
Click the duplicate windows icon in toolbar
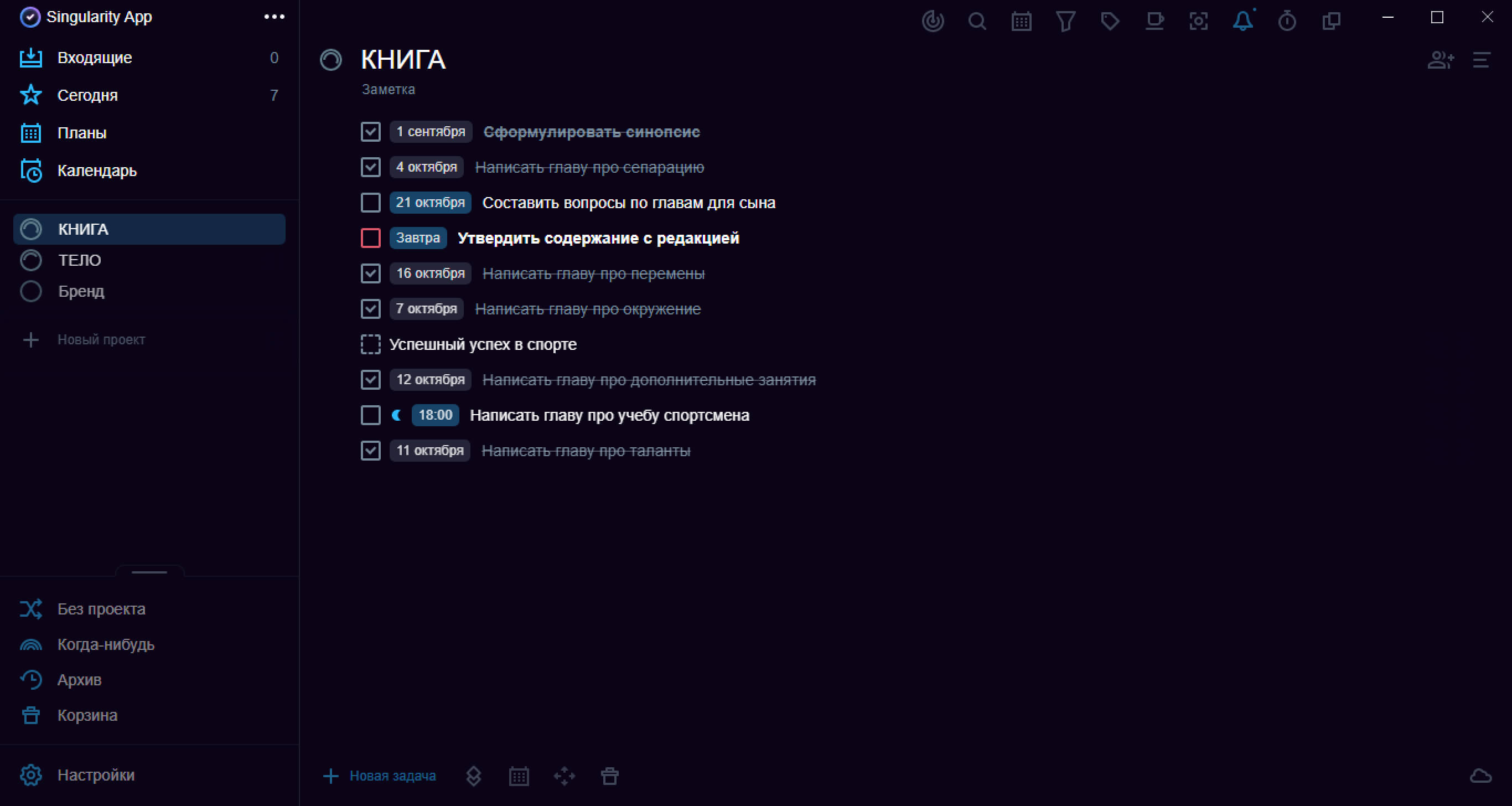tap(1331, 21)
